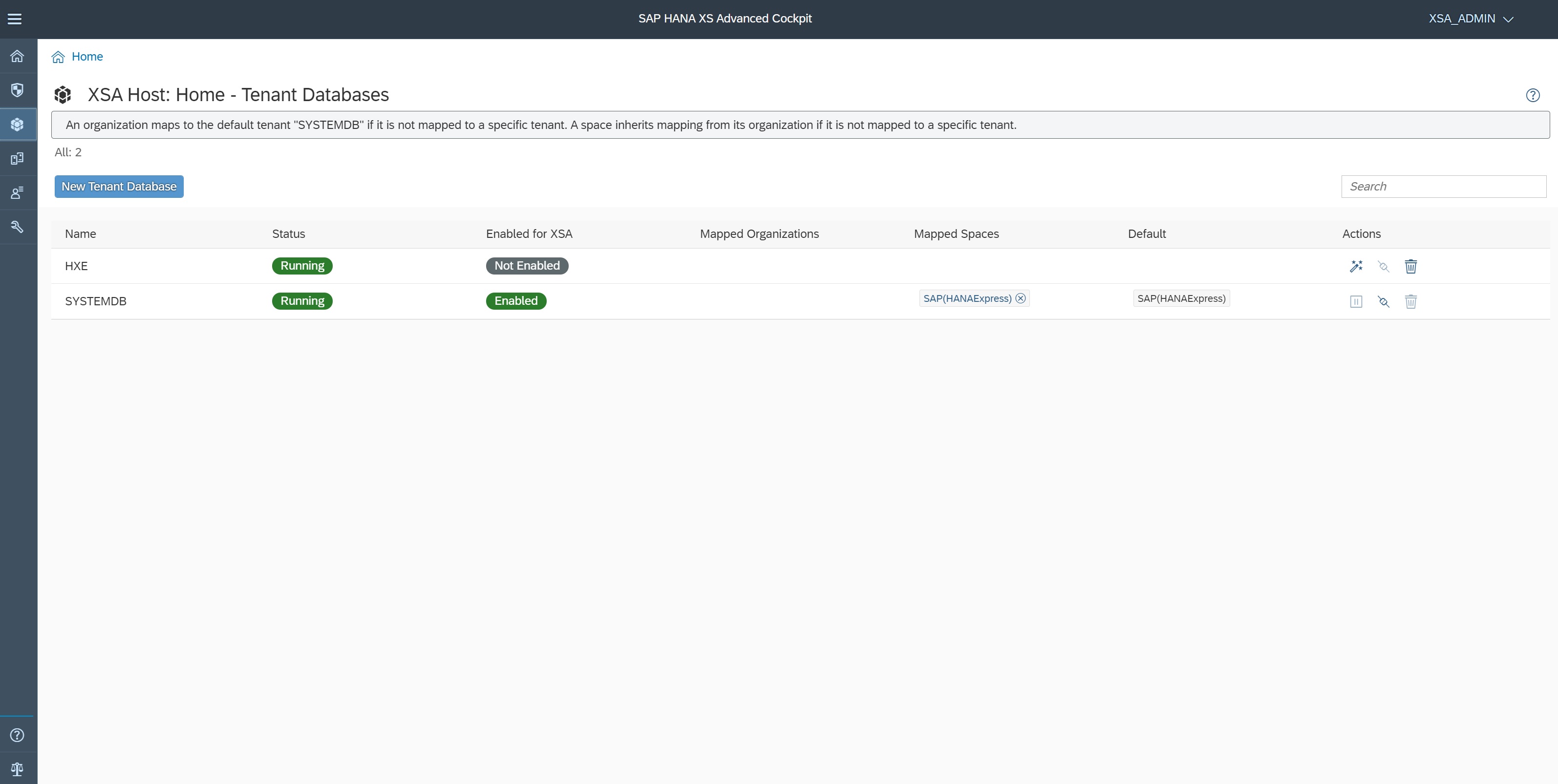
Task: Open the wrench maintenance sidebar icon
Action: click(x=18, y=227)
